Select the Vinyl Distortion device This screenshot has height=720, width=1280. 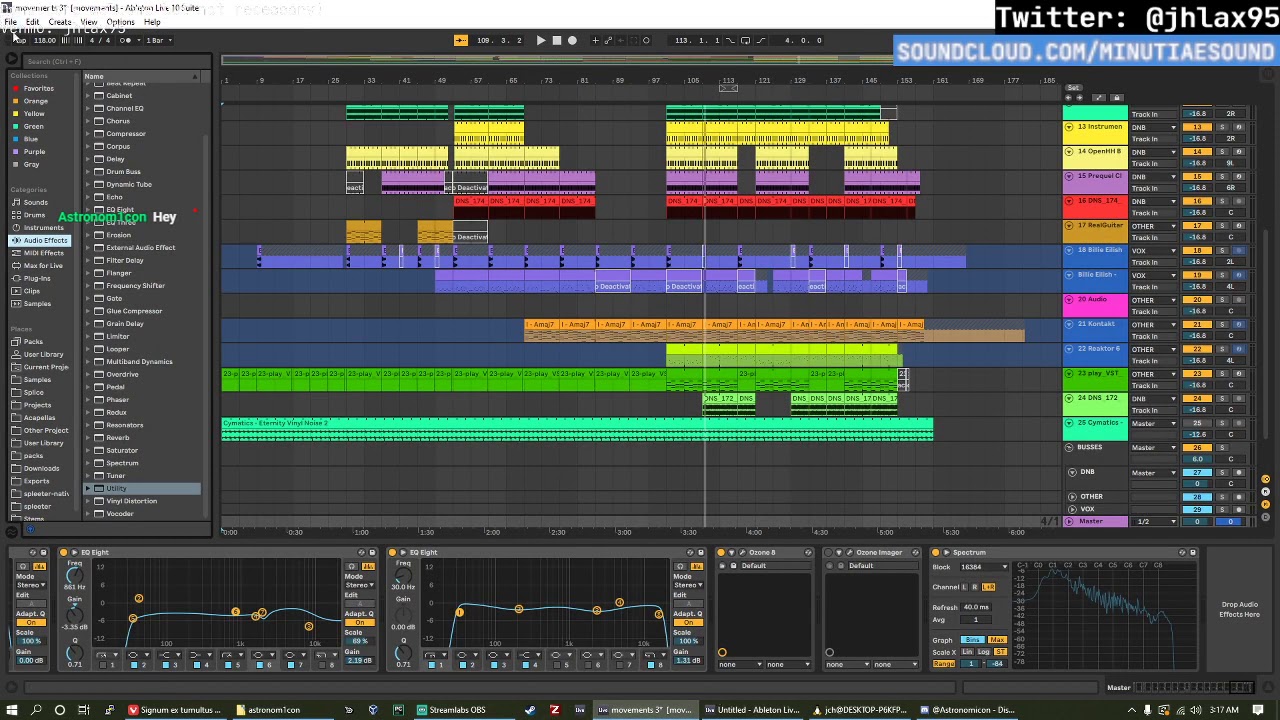(131, 501)
